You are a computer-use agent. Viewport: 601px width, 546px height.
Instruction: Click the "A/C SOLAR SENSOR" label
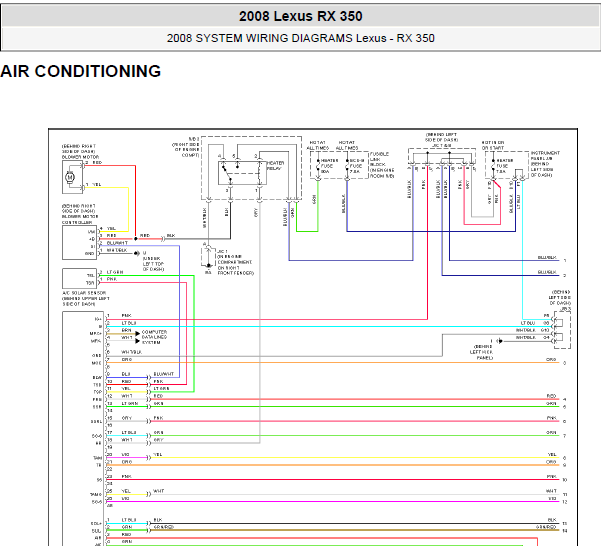point(84,293)
